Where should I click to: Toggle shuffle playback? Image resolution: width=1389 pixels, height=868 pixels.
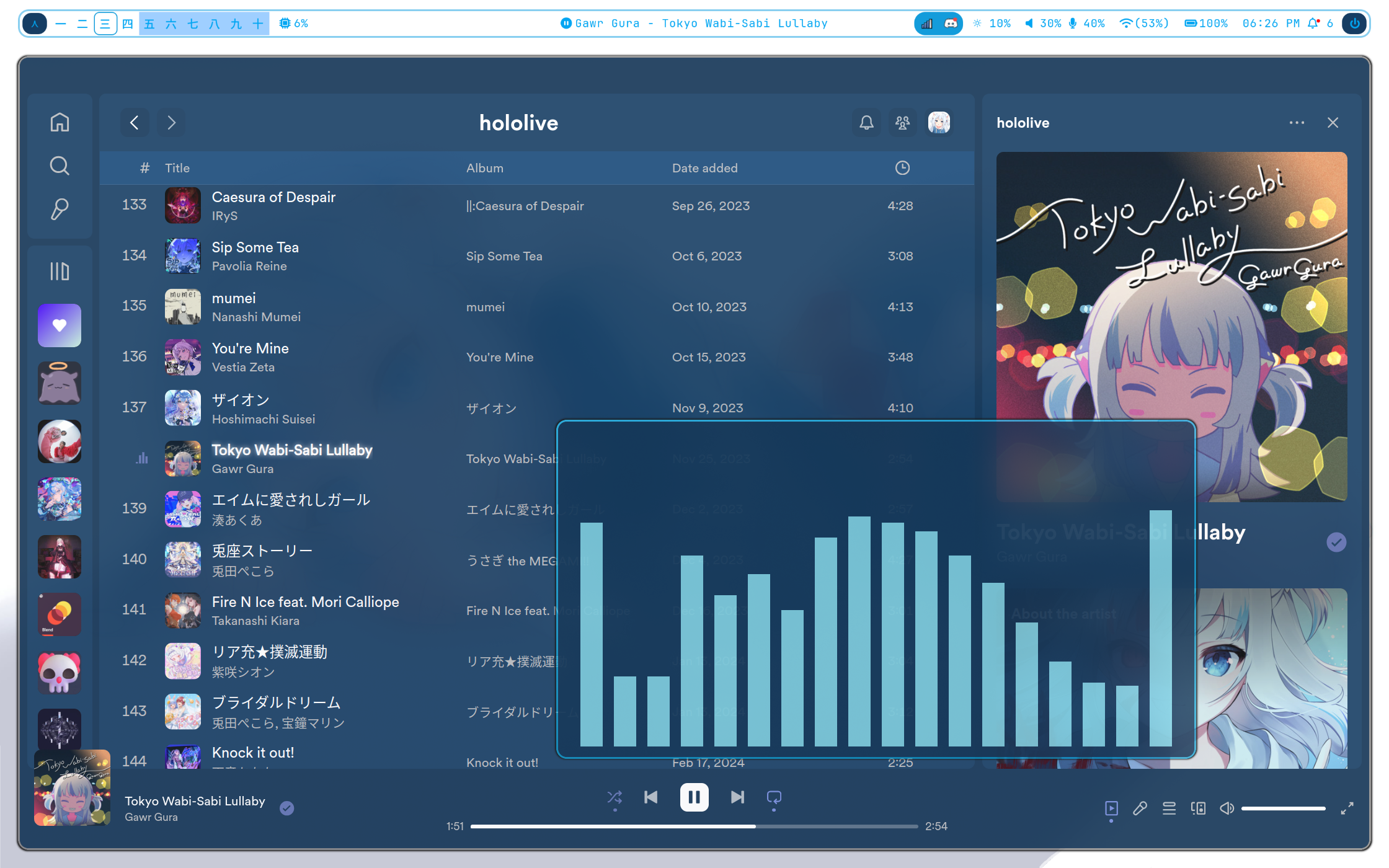pos(615,797)
